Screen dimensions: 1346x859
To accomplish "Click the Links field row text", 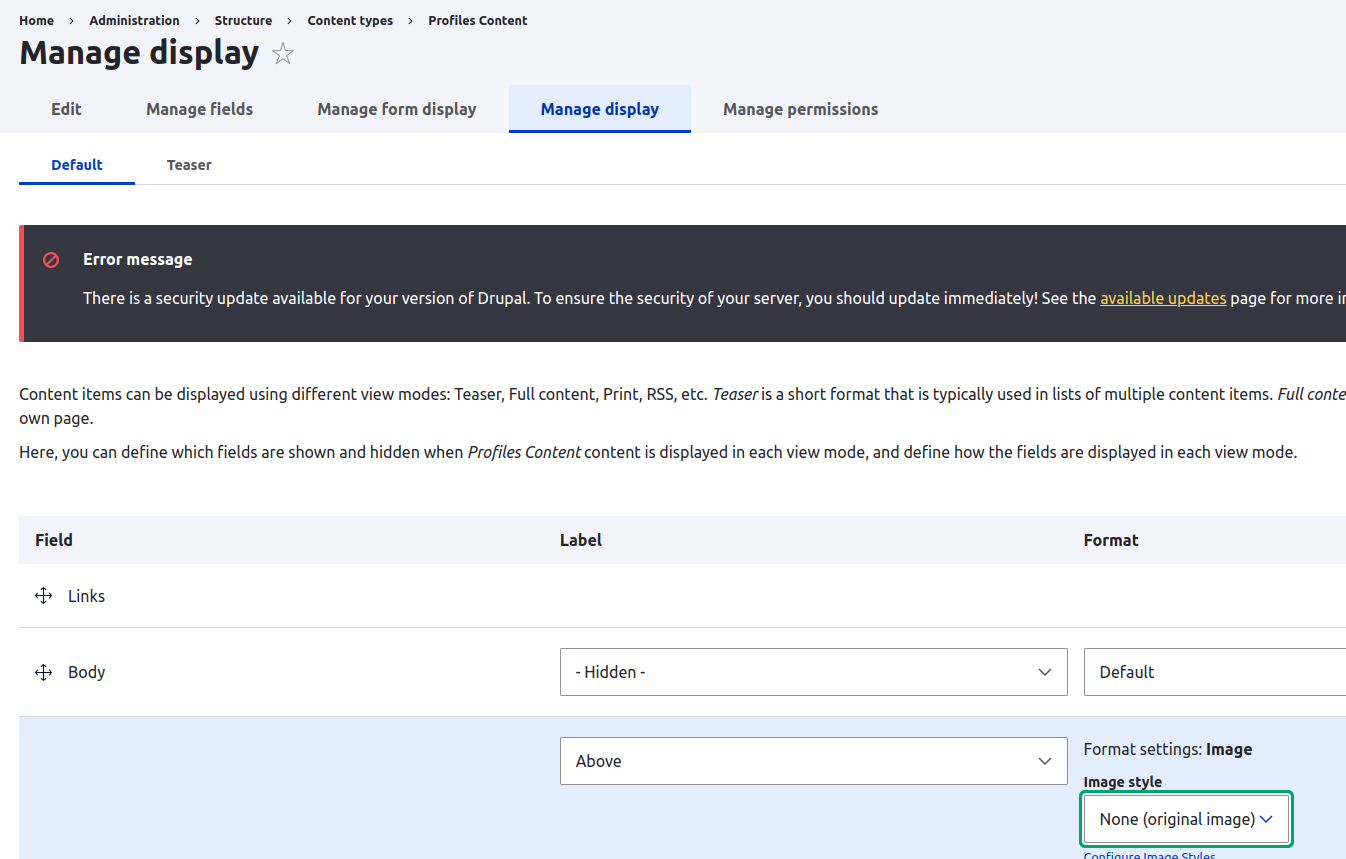I will pyautogui.click(x=86, y=596).
